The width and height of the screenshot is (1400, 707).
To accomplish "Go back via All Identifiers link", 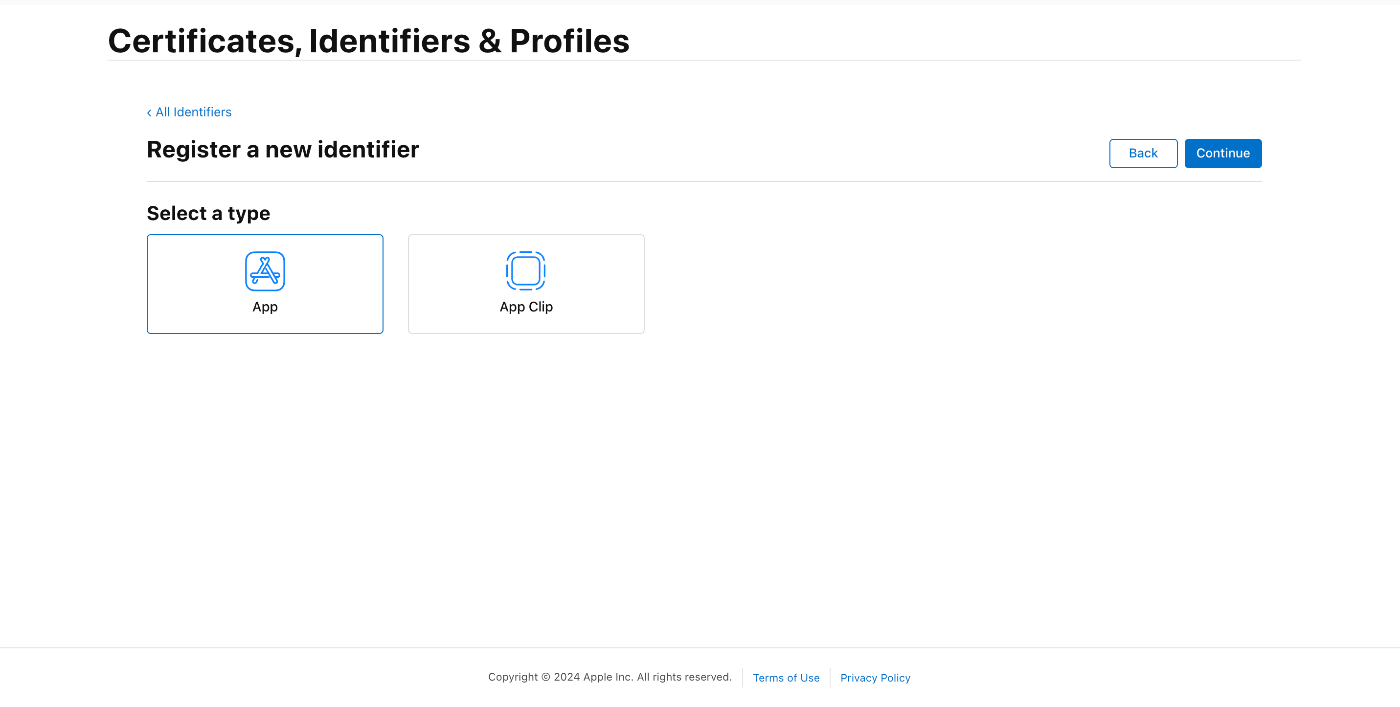I will [x=189, y=112].
